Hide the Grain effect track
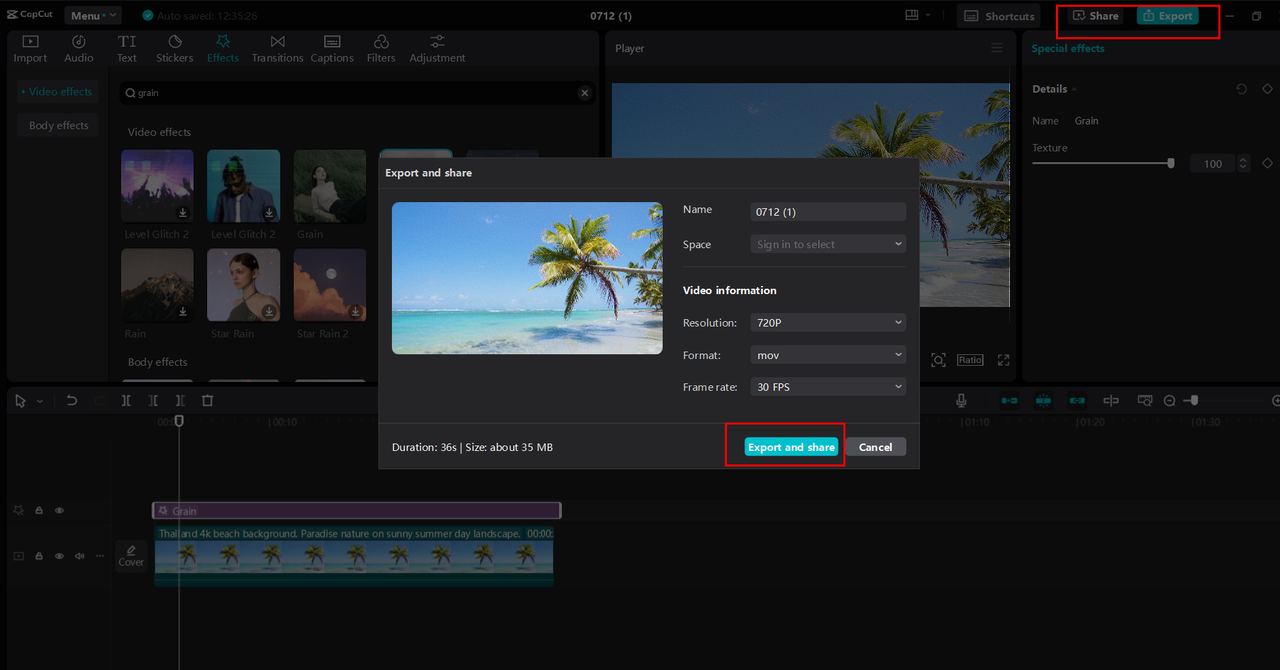1280x670 pixels. (x=59, y=510)
